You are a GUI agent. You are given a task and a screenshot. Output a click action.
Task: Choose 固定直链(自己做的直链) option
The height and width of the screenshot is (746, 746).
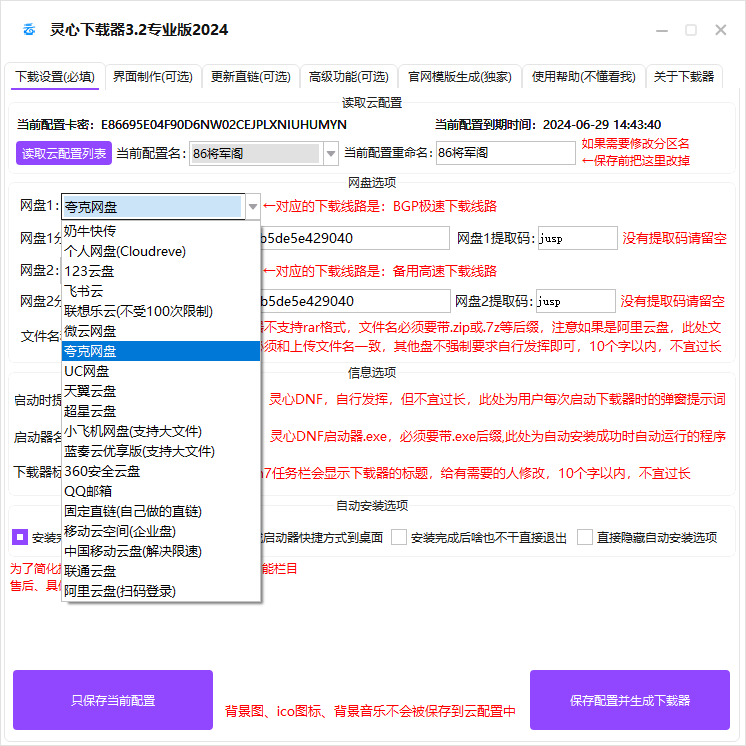[133, 511]
